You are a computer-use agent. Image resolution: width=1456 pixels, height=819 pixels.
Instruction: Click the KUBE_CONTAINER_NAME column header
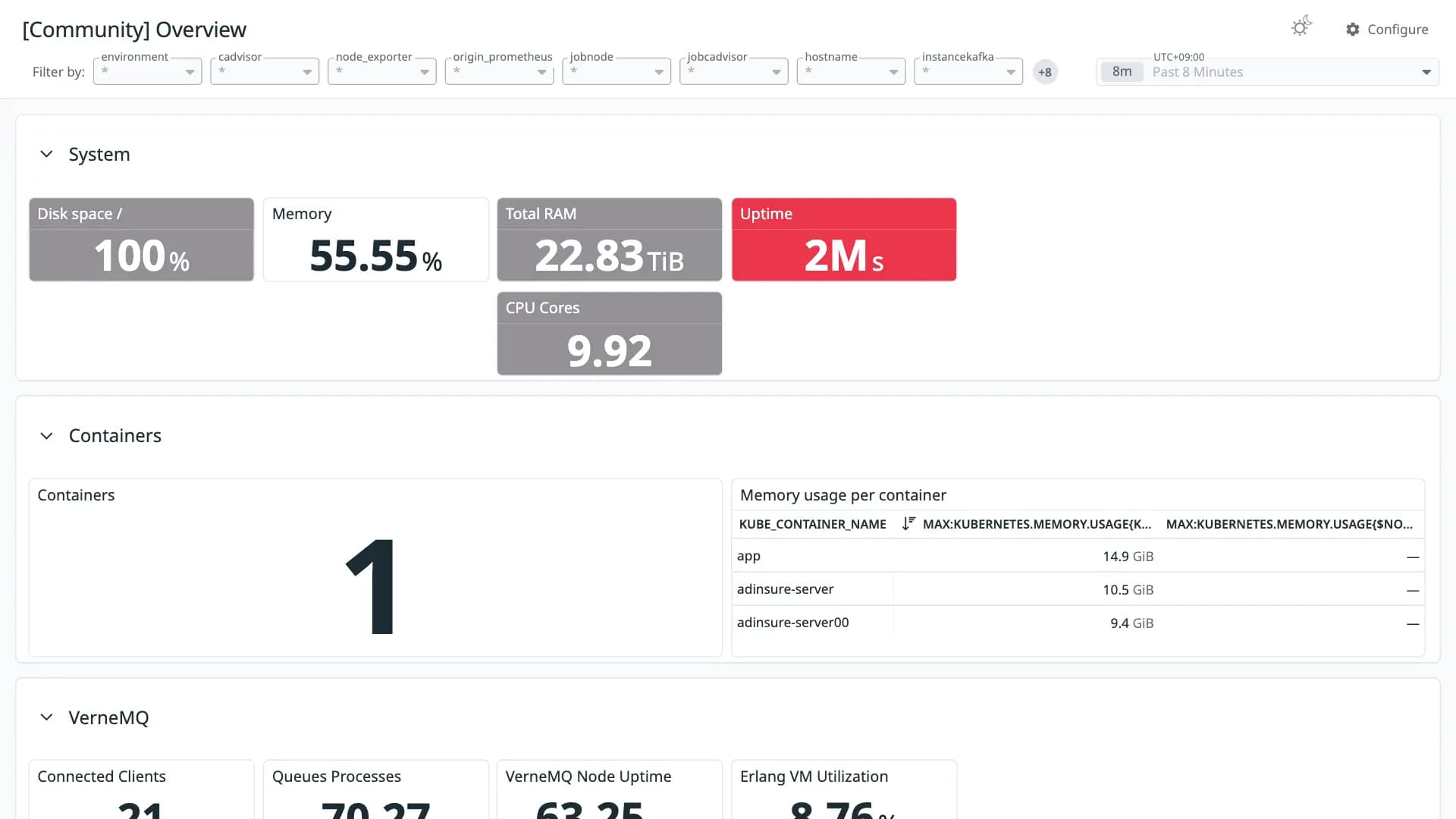click(812, 524)
